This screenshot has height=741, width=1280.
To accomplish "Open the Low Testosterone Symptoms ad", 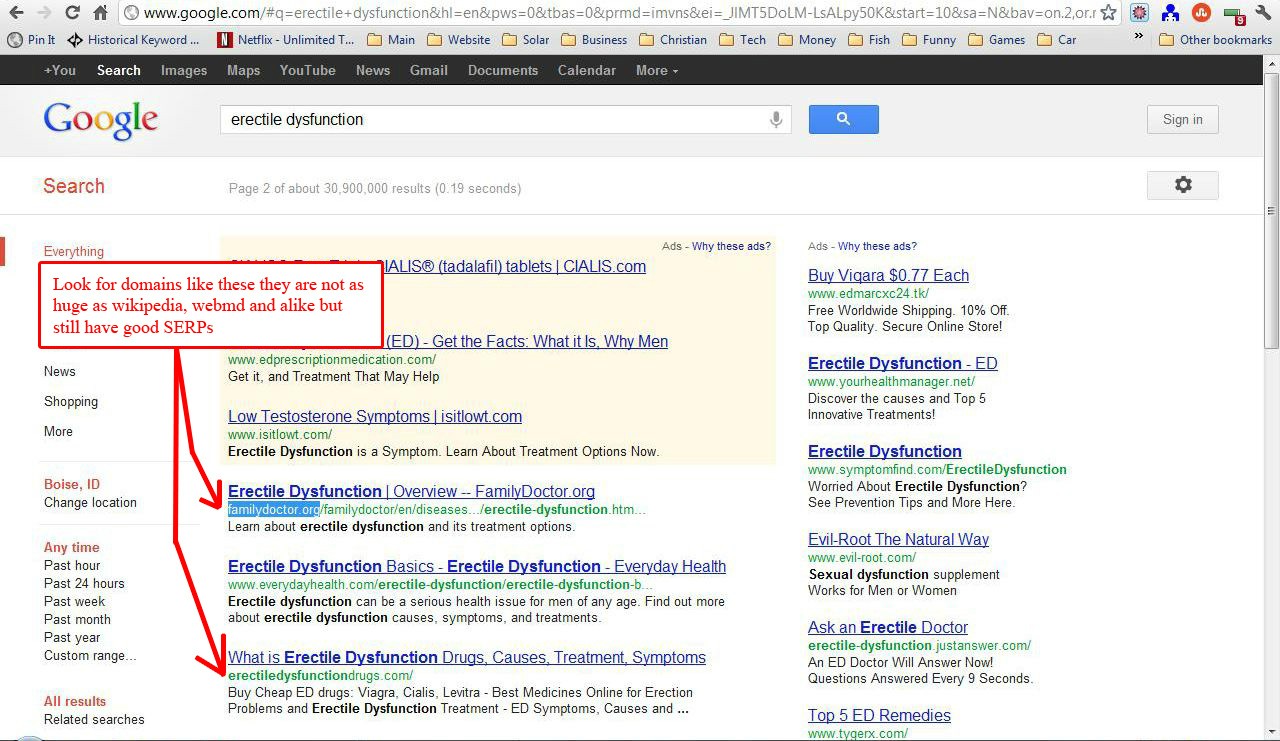I will point(375,416).
